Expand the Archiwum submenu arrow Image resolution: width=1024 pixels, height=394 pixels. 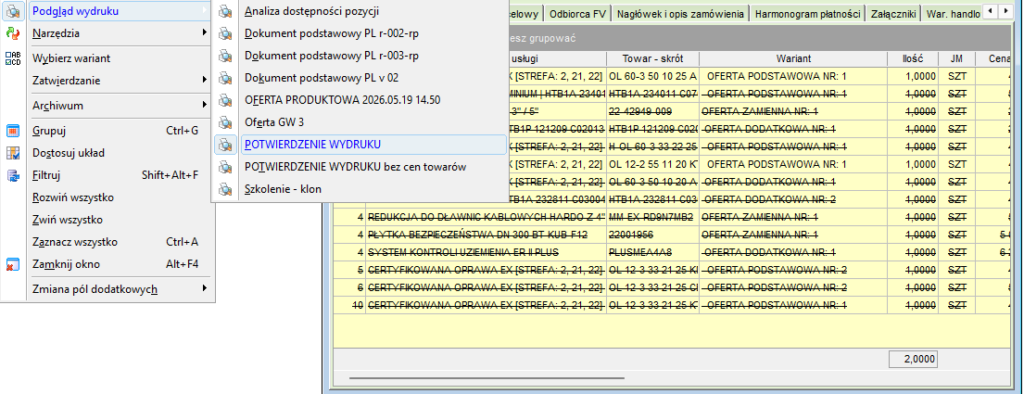coord(204,105)
